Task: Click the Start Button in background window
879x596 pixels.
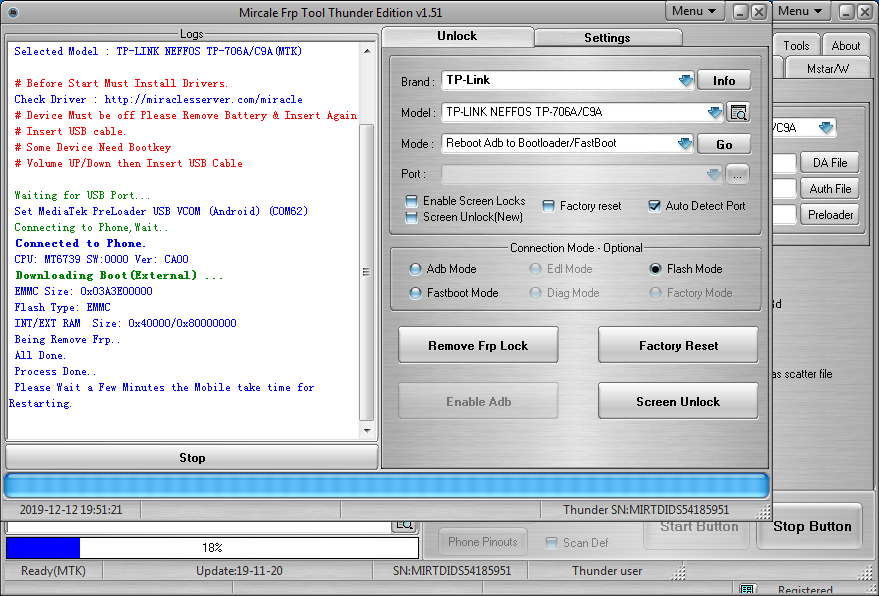Action: pyautogui.click(x=698, y=533)
